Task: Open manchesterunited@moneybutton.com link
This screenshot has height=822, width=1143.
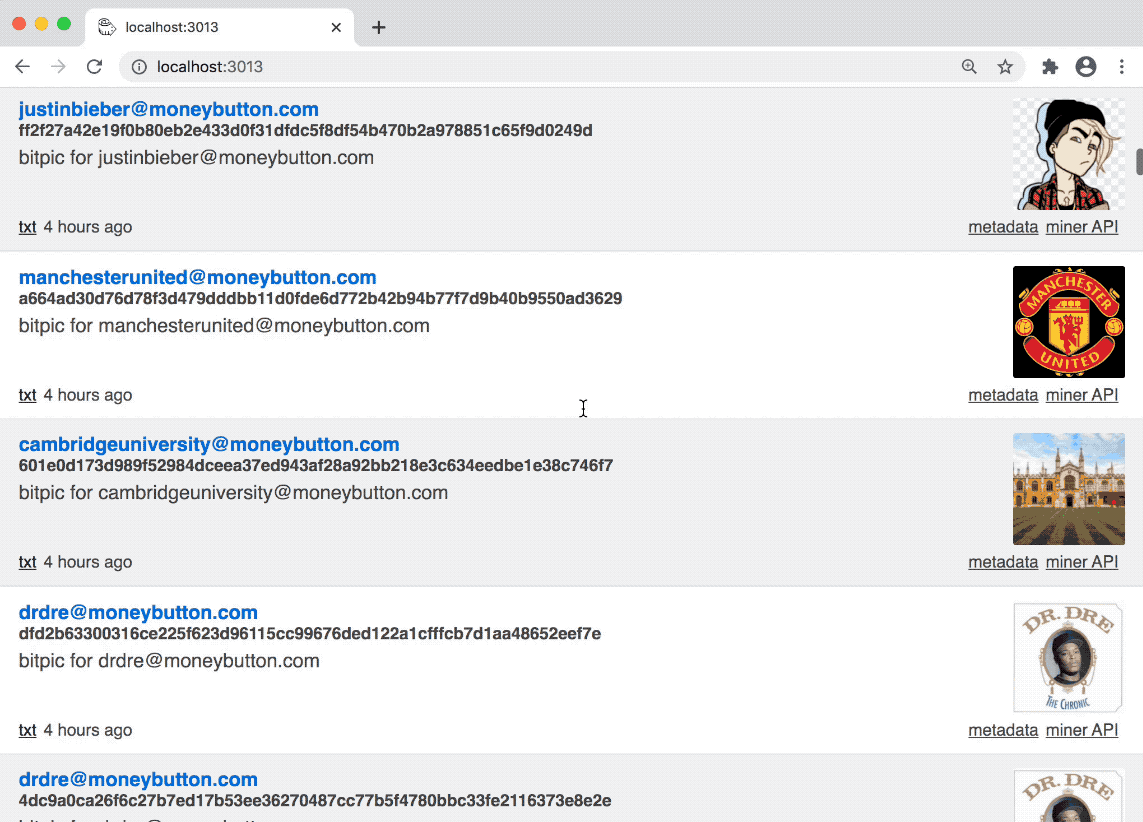Action: click(x=198, y=278)
